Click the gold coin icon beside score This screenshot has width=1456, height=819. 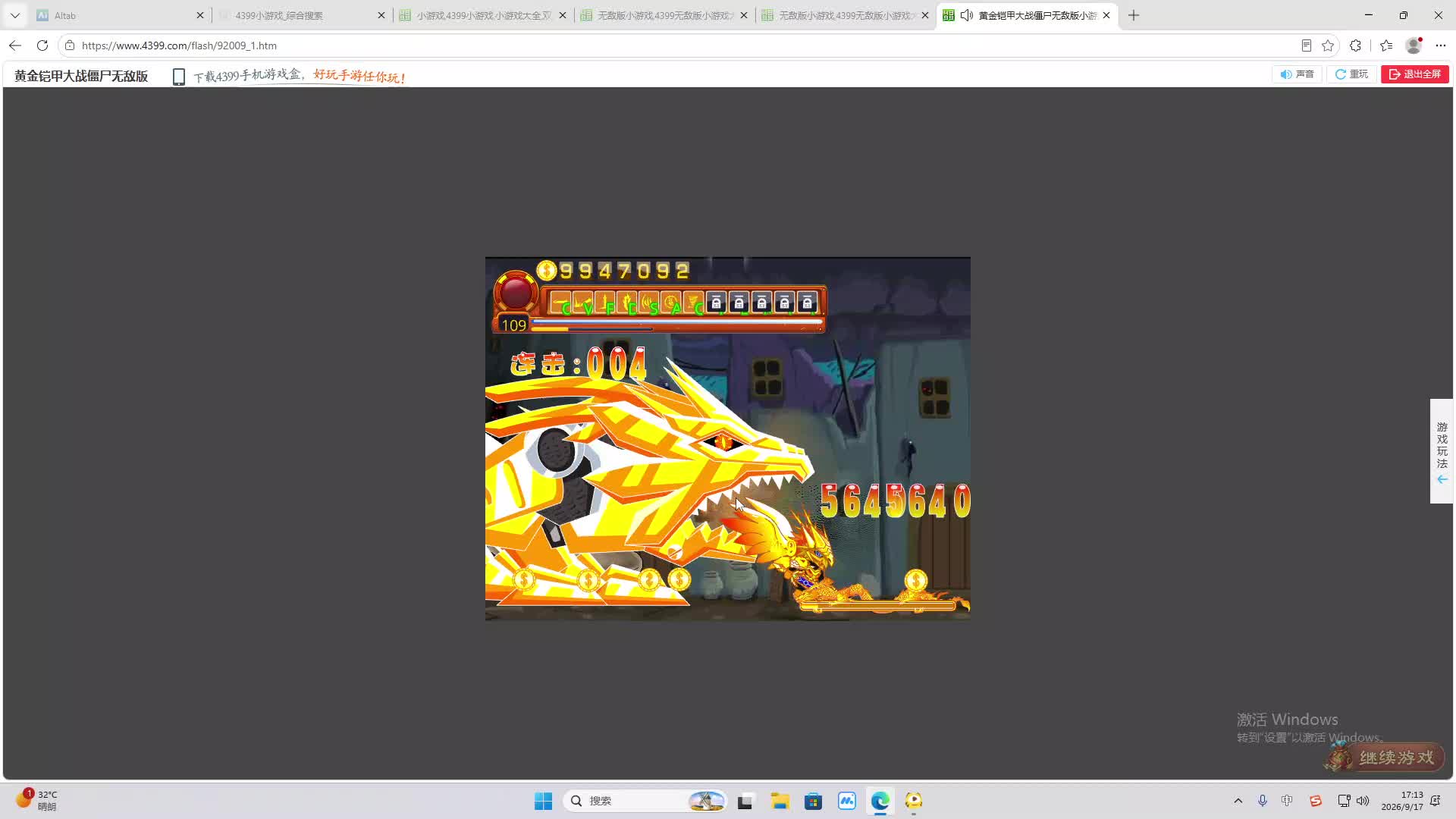[546, 270]
